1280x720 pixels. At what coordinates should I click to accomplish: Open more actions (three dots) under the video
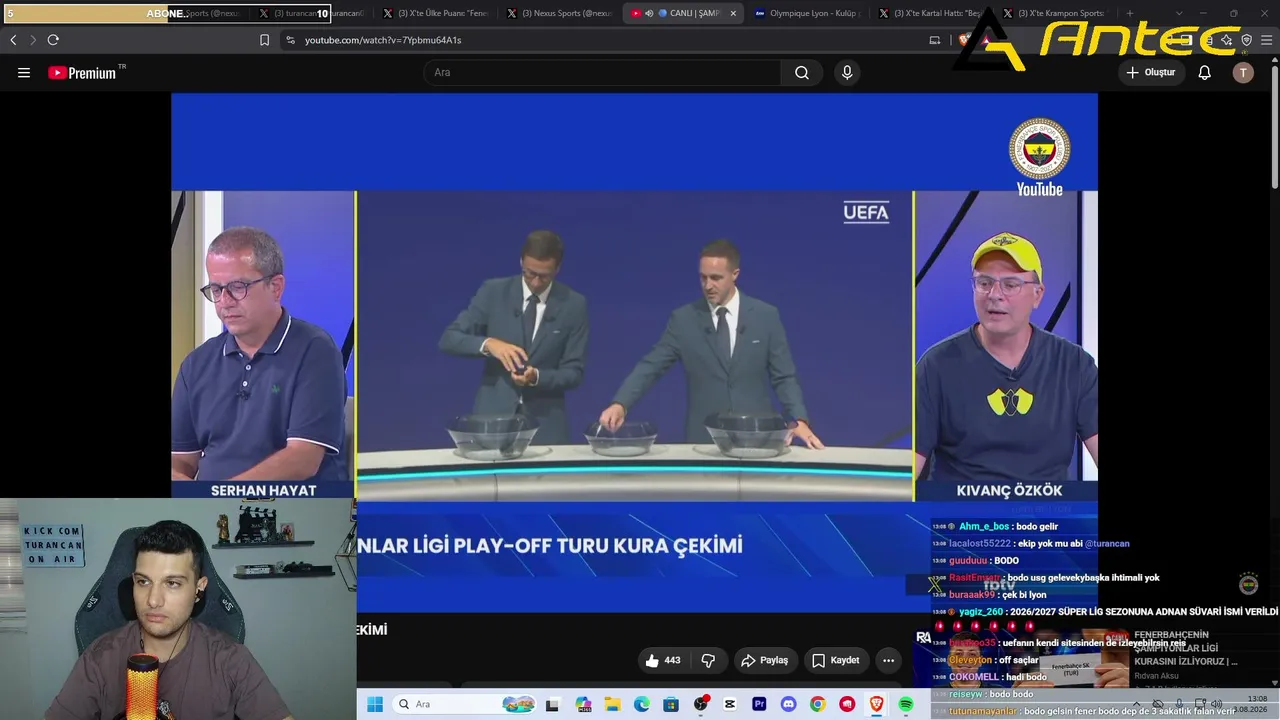click(x=888, y=660)
